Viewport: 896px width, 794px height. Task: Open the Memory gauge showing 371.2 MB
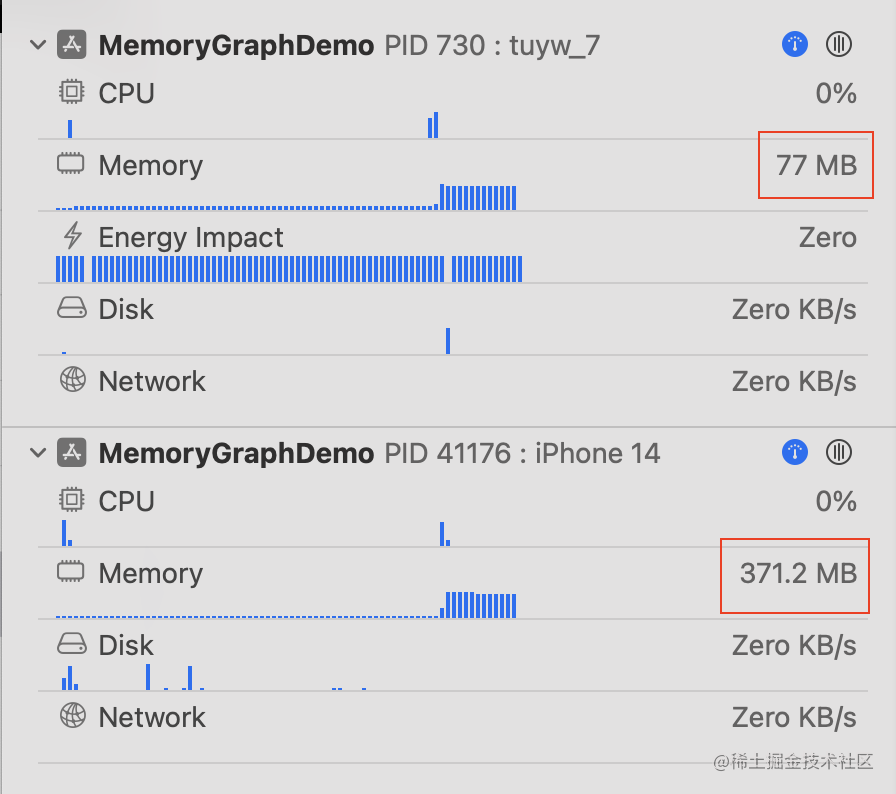pyautogui.click(x=453, y=584)
